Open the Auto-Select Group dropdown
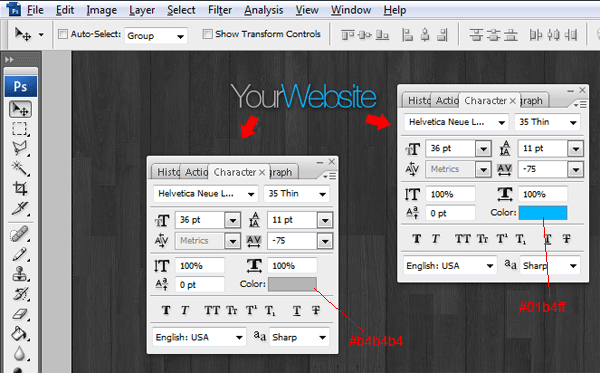Viewport: 600px width, 373px height. click(x=156, y=36)
